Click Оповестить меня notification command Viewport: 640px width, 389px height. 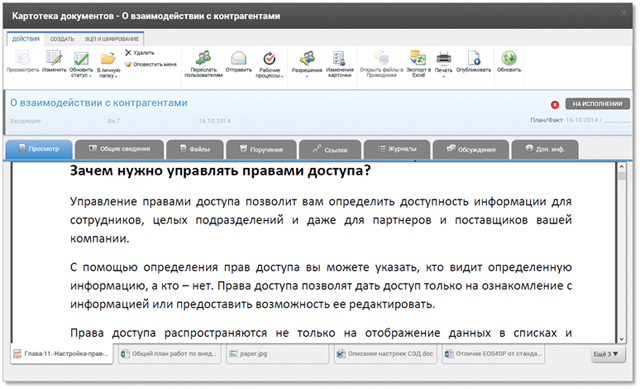(151, 64)
